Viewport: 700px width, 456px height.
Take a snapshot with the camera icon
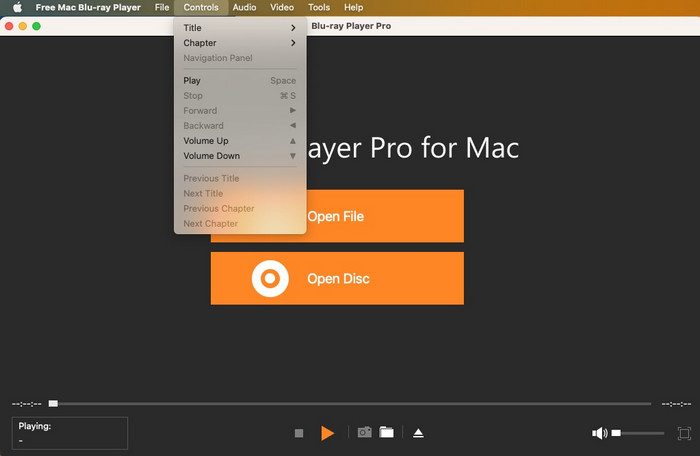364,432
